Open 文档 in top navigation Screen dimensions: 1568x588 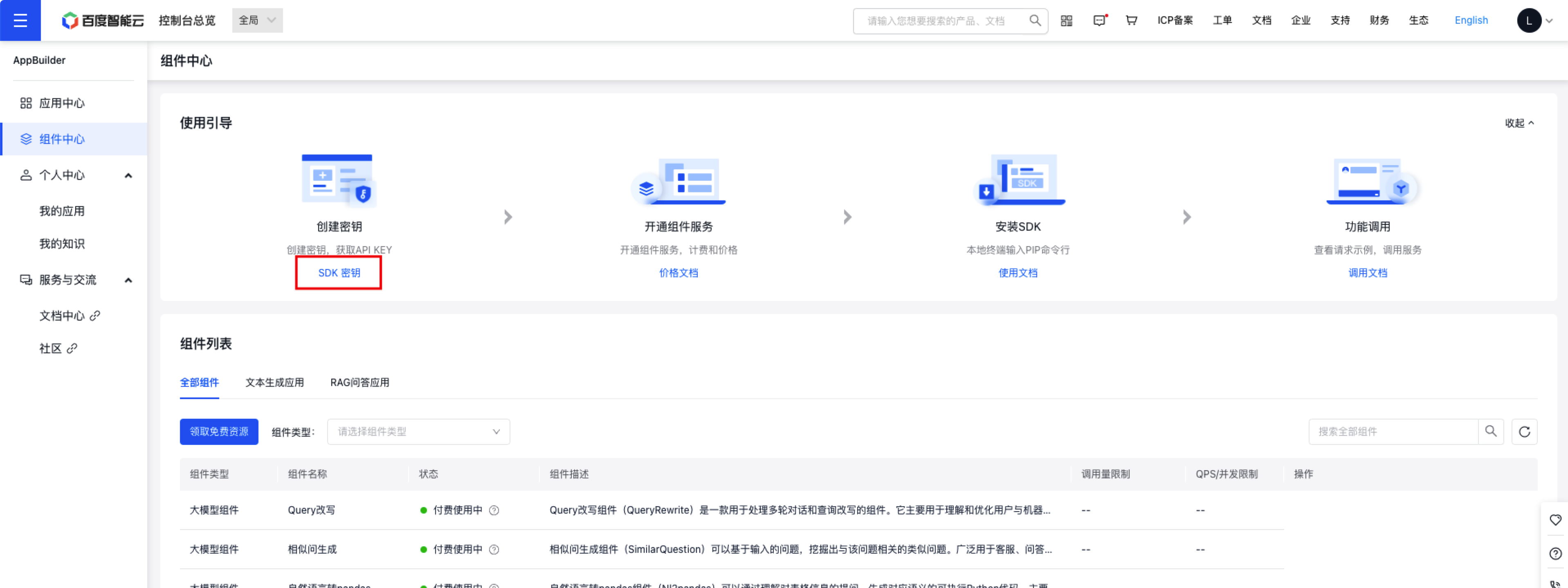(x=1261, y=20)
